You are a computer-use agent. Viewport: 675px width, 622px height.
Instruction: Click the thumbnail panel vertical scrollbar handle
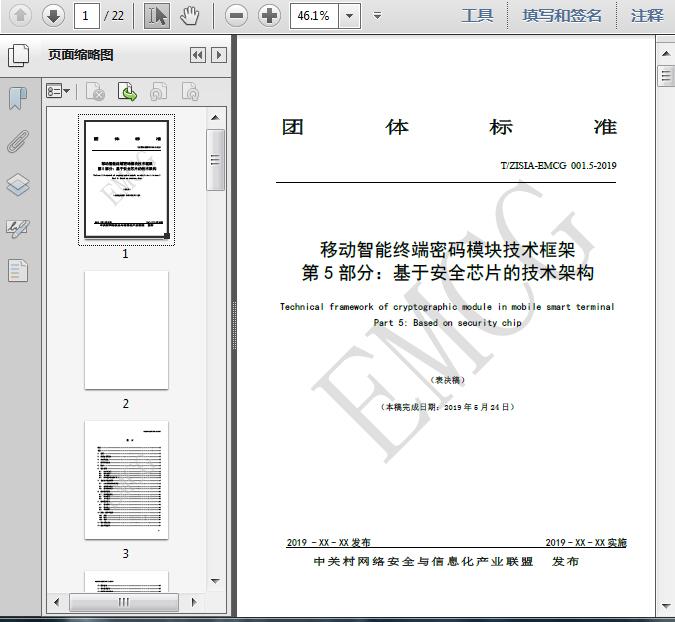pyautogui.click(x=215, y=160)
